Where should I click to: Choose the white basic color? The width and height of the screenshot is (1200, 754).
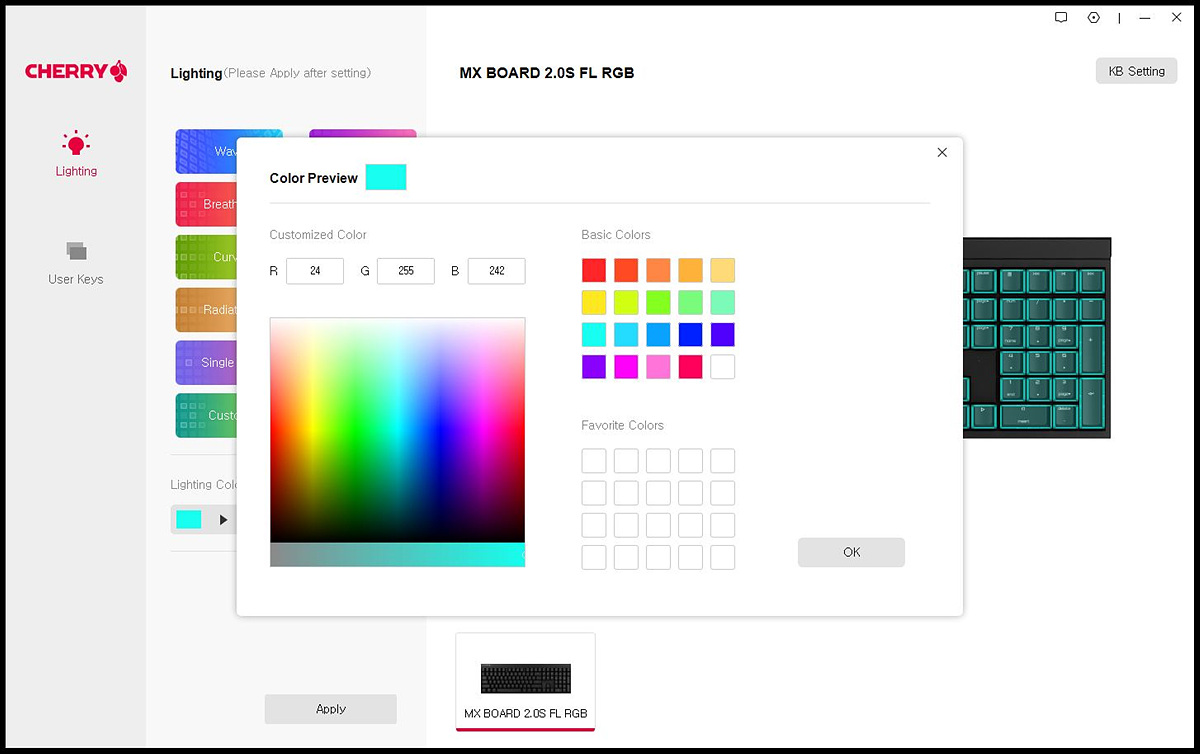tap(722, 366)
